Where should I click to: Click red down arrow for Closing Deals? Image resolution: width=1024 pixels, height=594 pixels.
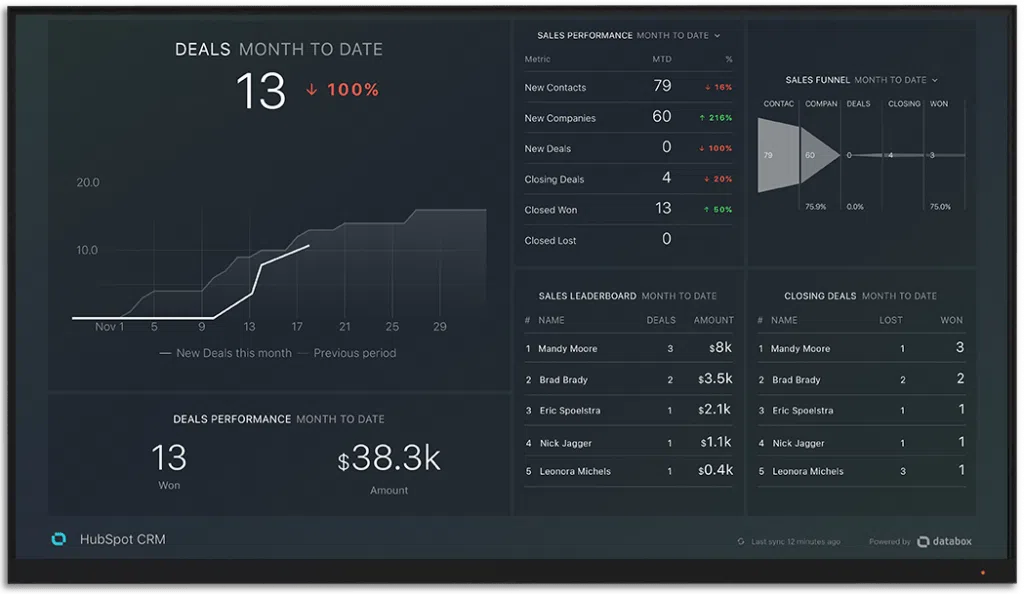pyautogui.click(x=708, y=179)
